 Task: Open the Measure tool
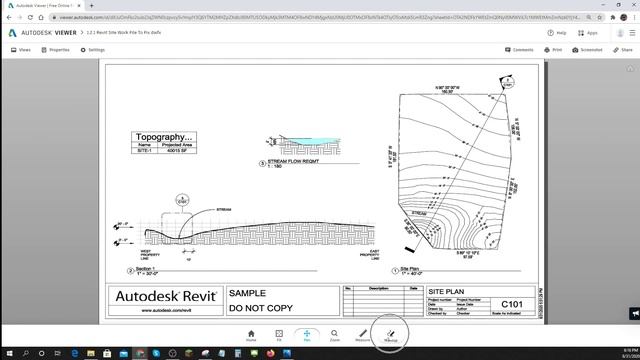coord(362,336)
